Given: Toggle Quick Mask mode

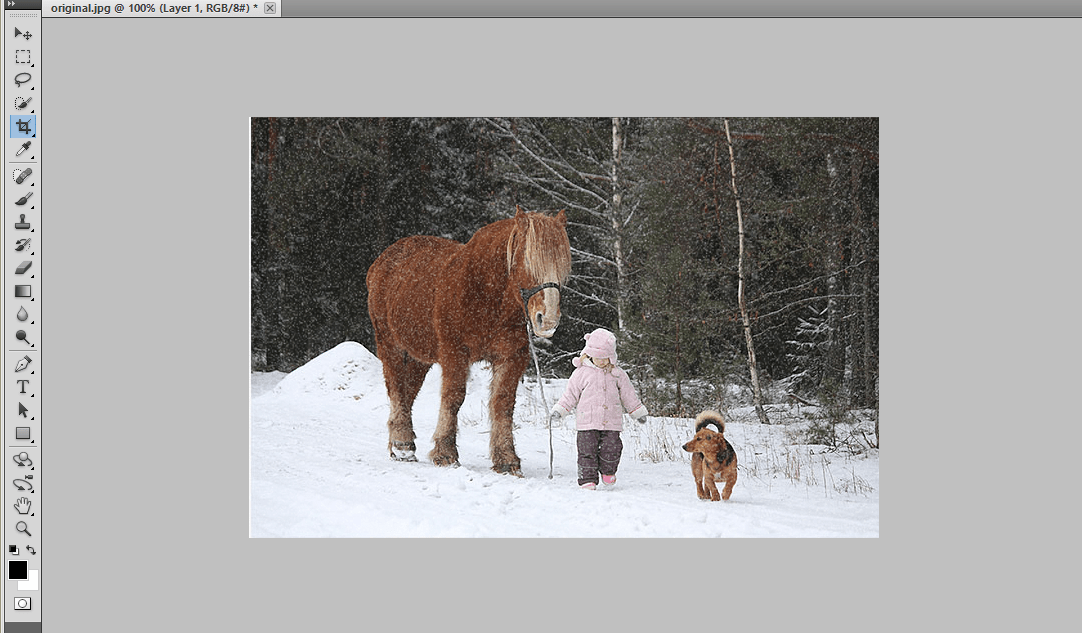Looking at the screenshot, I should click(x=23, y=603).
